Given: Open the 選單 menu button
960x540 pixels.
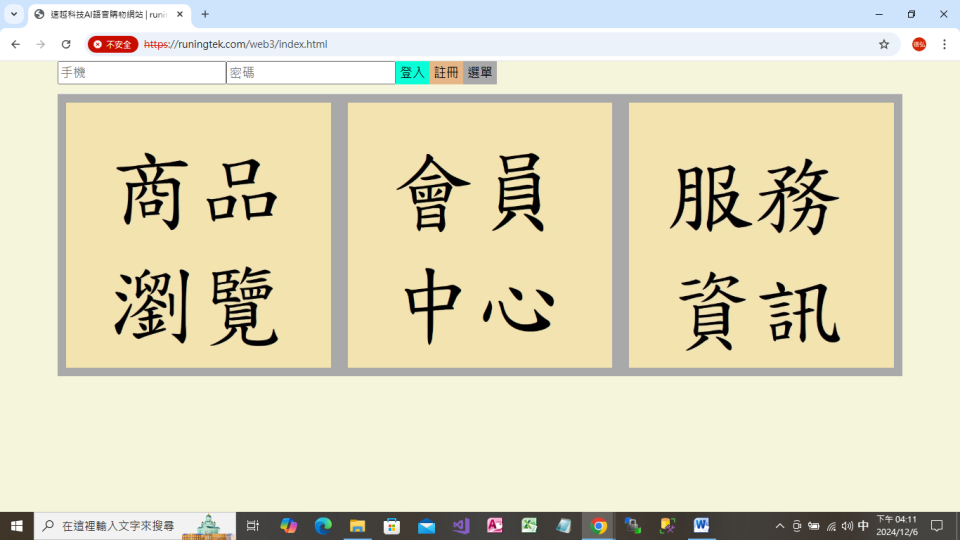Looking at the screenshot, I should (480, 73).
